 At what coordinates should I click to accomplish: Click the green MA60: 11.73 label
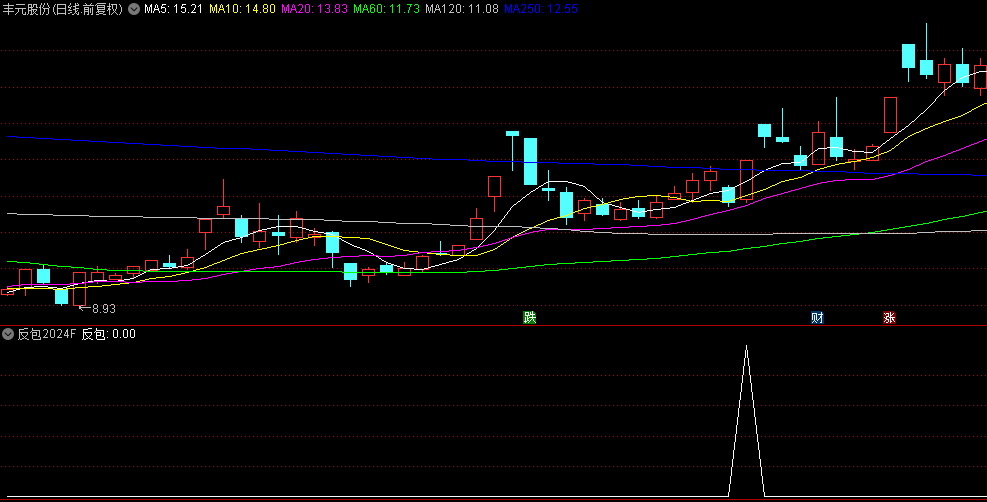tap(386, 9)
